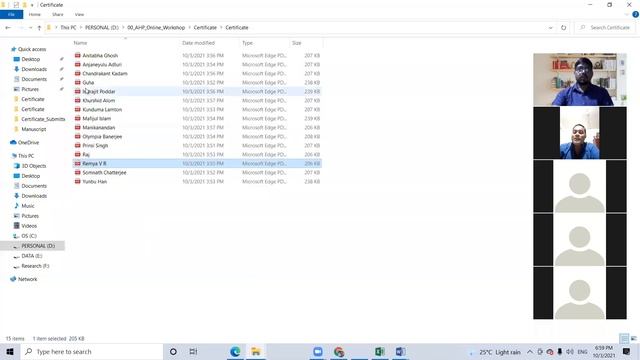Select This PC in the address breadcrumb
The height and width of the screenshot is (360, 640).
pos(68,28)
